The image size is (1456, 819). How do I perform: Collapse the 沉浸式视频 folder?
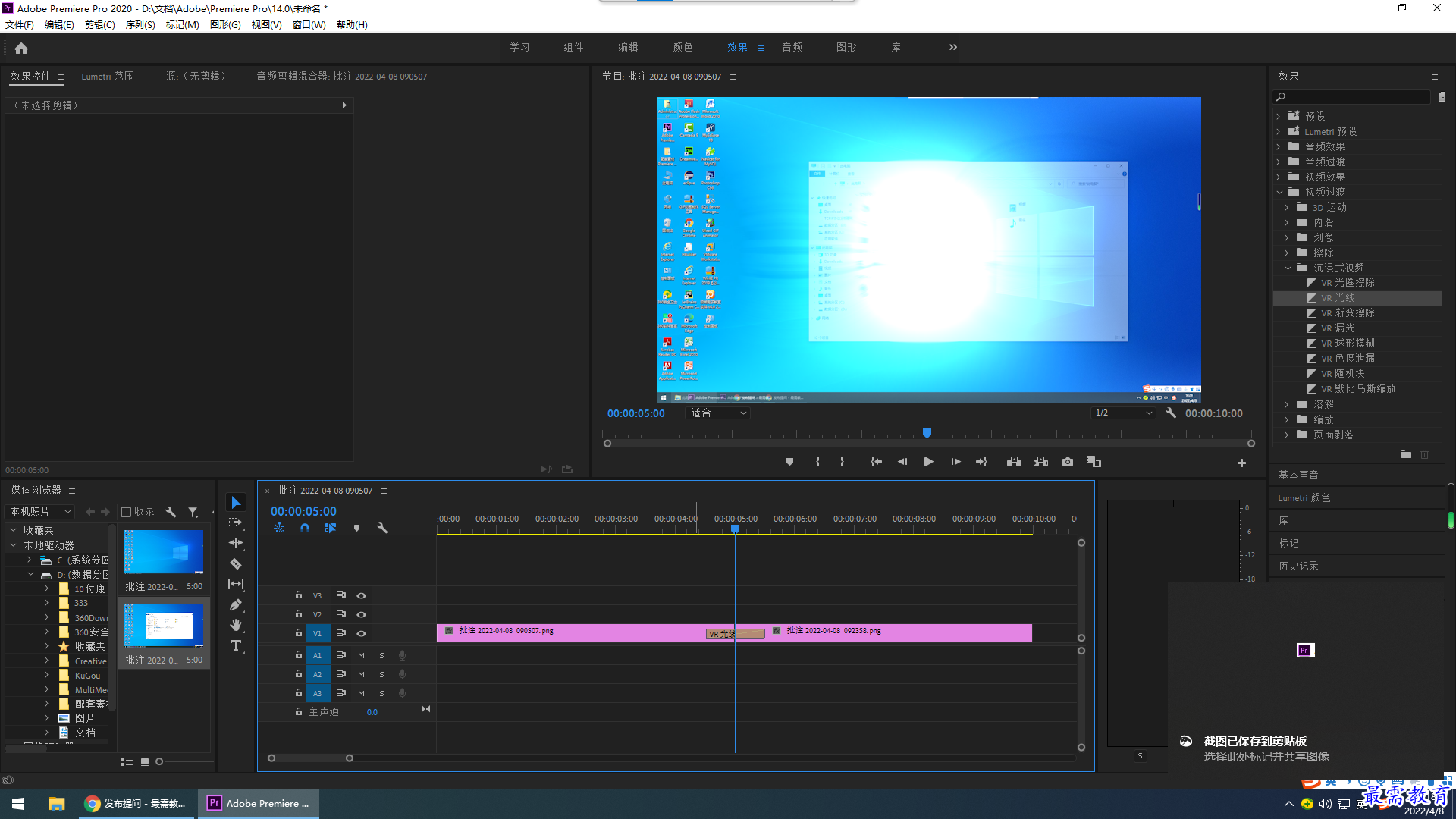pos(1288,268)
